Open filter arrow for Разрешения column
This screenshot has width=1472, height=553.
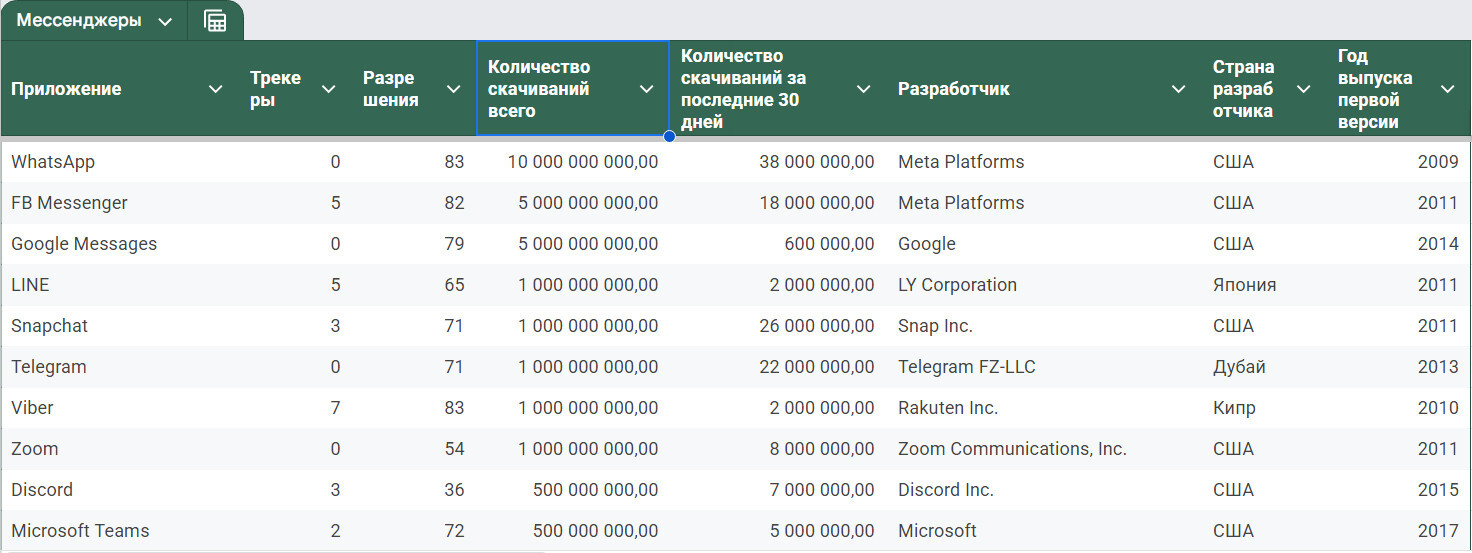click(453, 89)
